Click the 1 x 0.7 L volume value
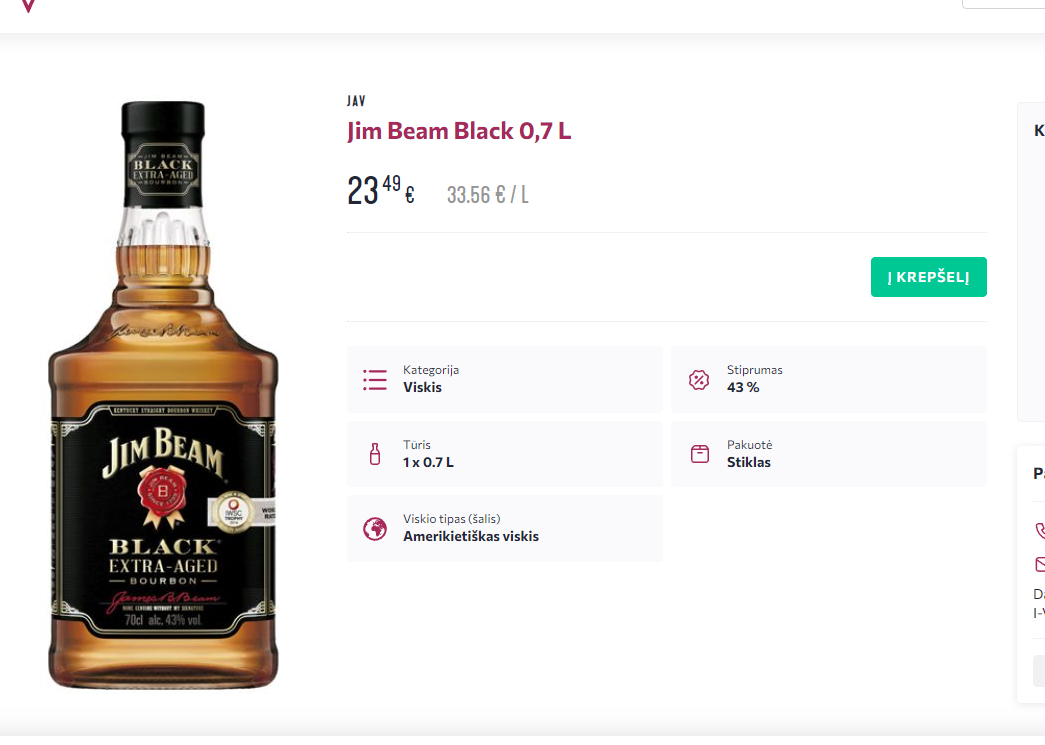 [428, 462]
